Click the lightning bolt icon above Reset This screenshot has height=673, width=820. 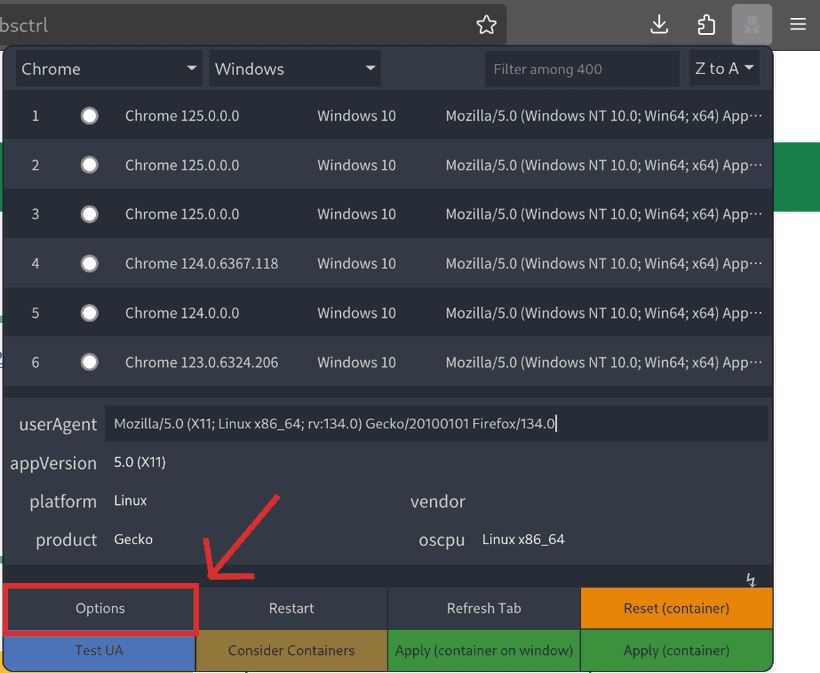click(750, 579)
